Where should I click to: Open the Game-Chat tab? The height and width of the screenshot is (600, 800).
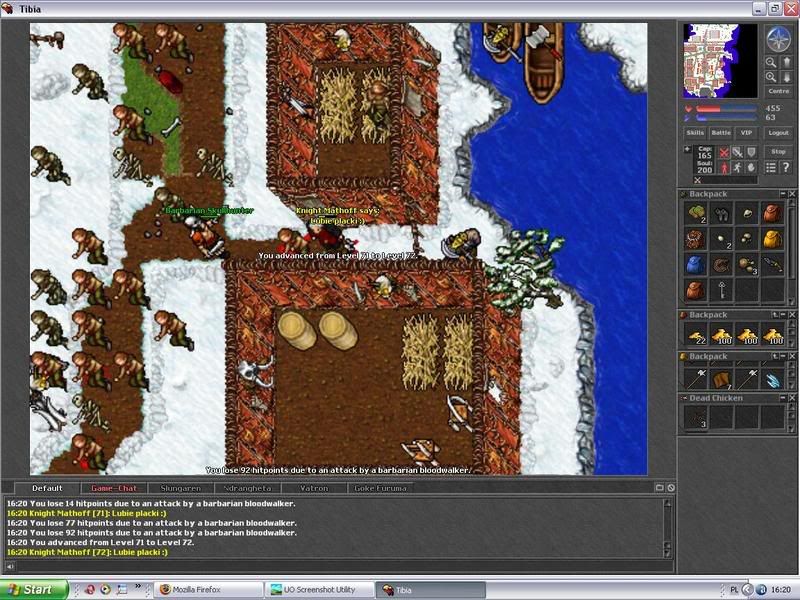114,488
